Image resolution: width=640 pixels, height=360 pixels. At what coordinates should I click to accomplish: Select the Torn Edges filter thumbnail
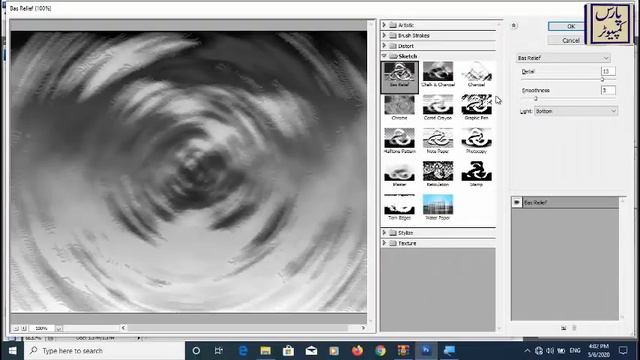[x=399, y=207]
